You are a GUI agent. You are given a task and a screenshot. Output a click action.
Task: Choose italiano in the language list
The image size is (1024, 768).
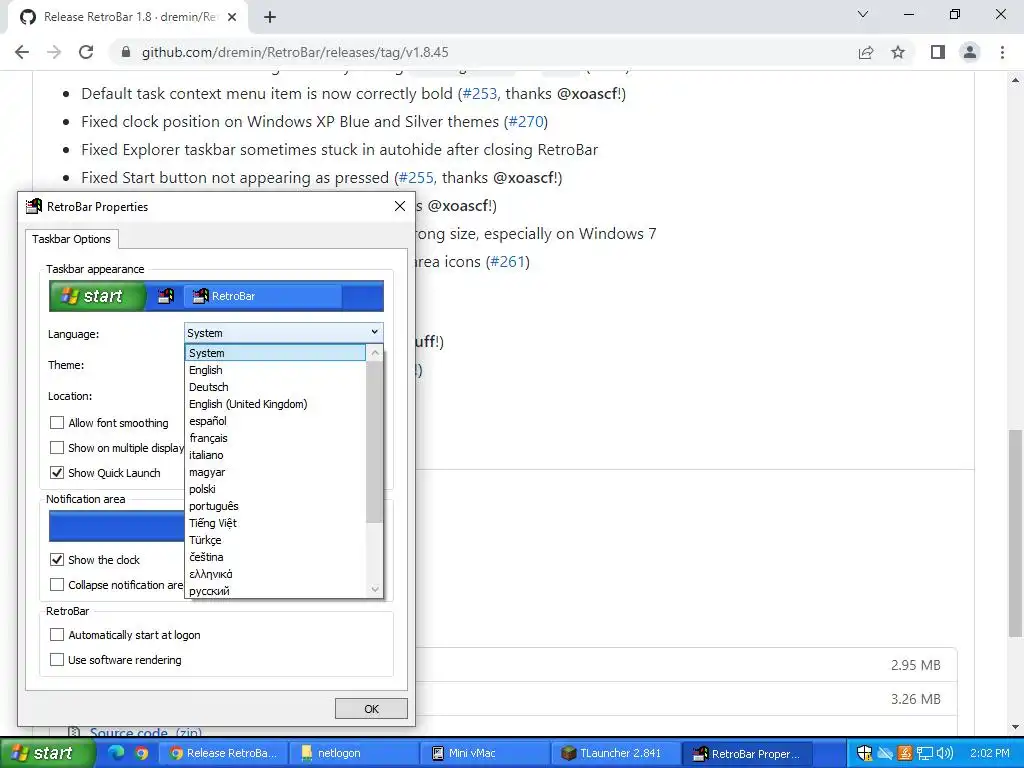point(275,455)
